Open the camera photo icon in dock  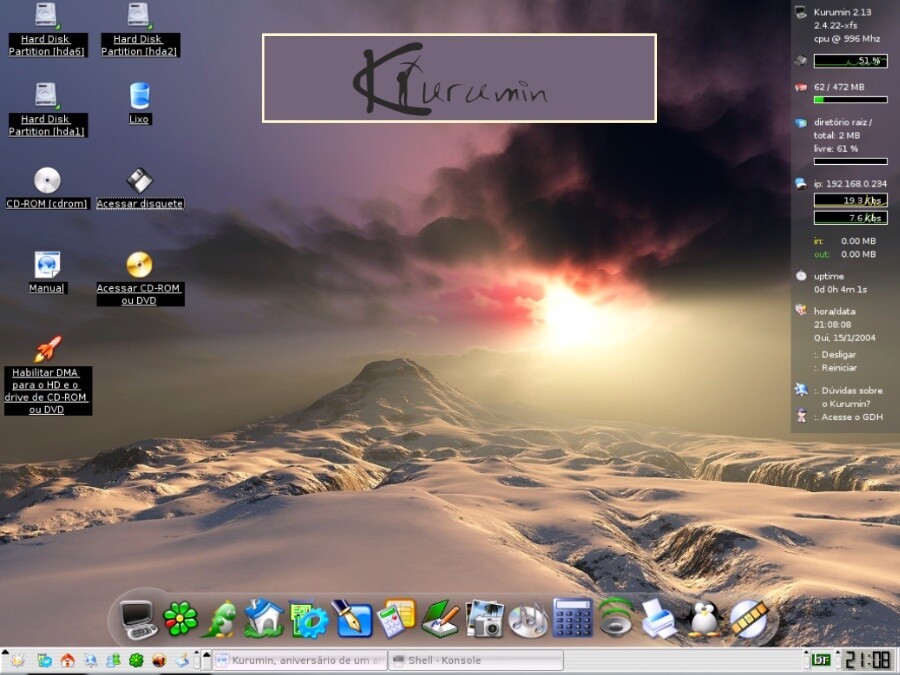click(484, 620)
